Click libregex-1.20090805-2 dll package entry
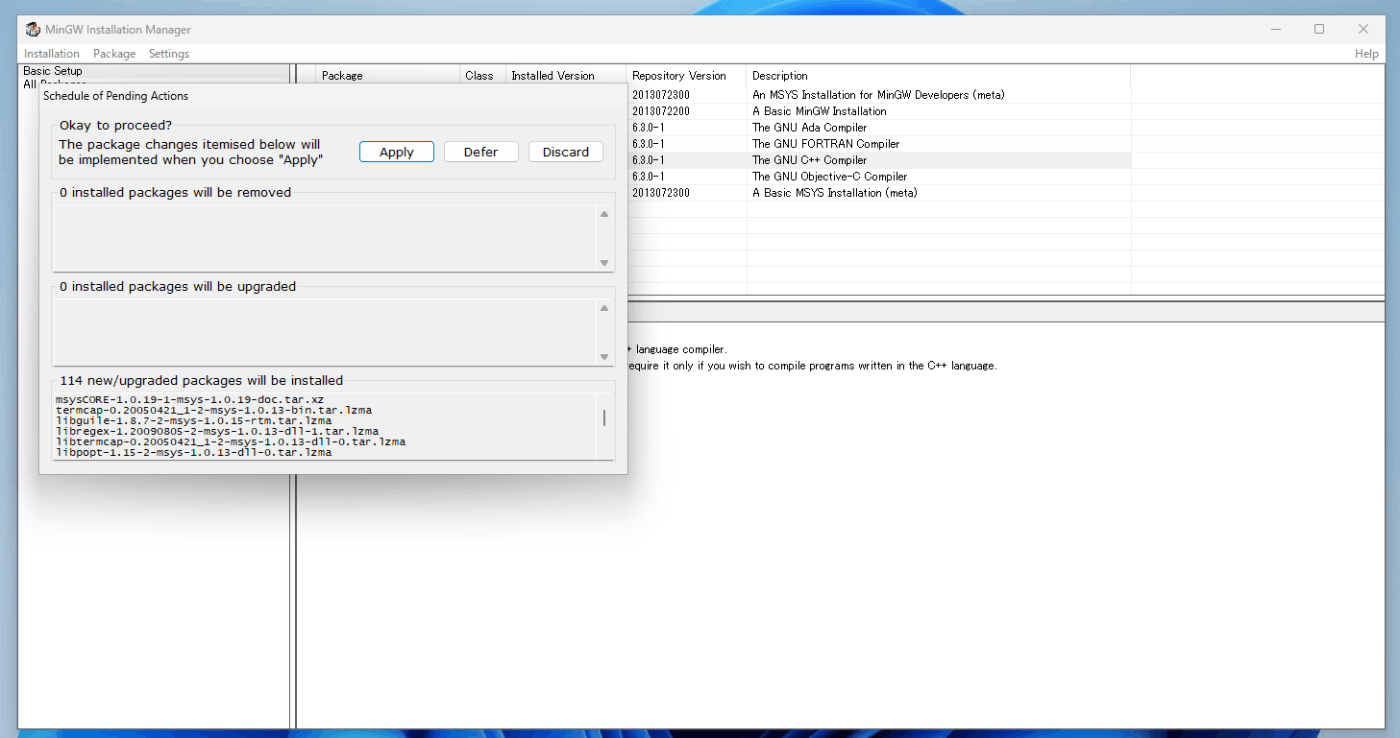This screenshot has height=738, width=1400. click(218, 431)
